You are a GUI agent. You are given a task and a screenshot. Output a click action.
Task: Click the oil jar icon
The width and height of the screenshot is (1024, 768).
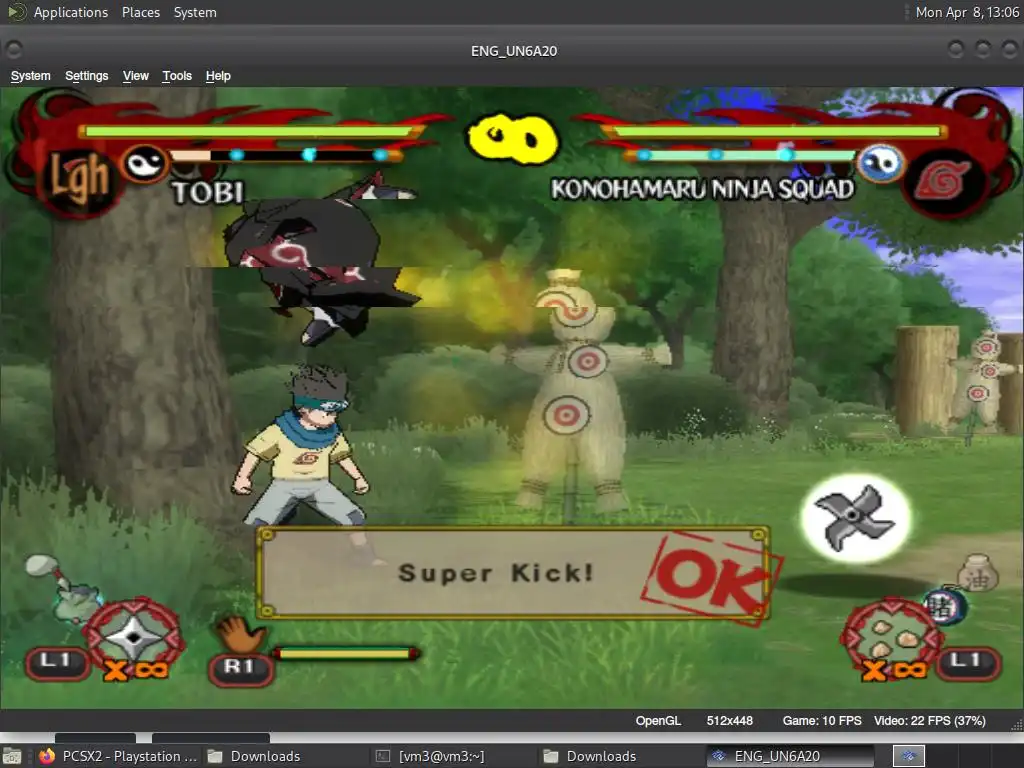tap(978, 573)
